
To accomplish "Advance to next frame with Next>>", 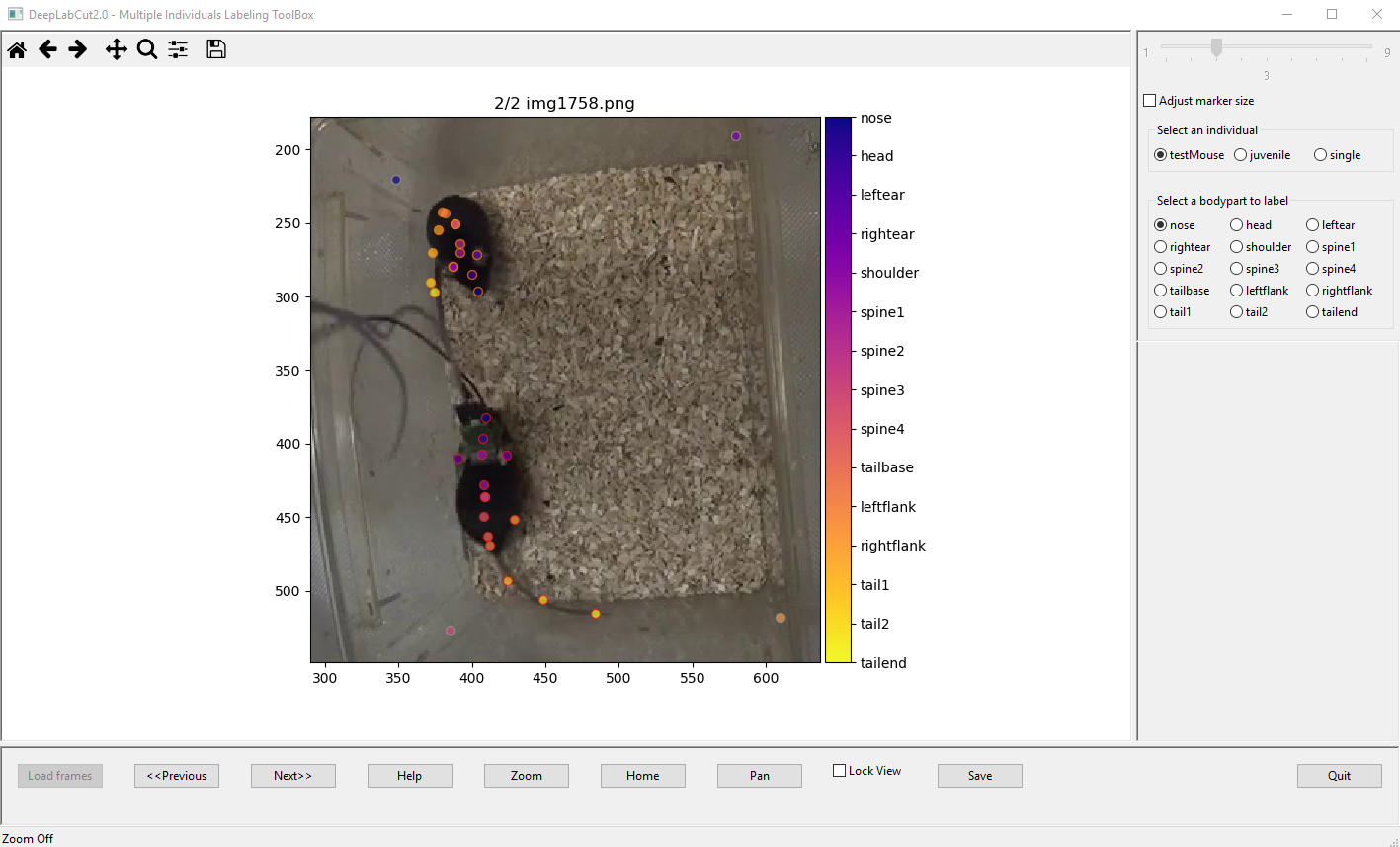I will [x=293, y=776].
